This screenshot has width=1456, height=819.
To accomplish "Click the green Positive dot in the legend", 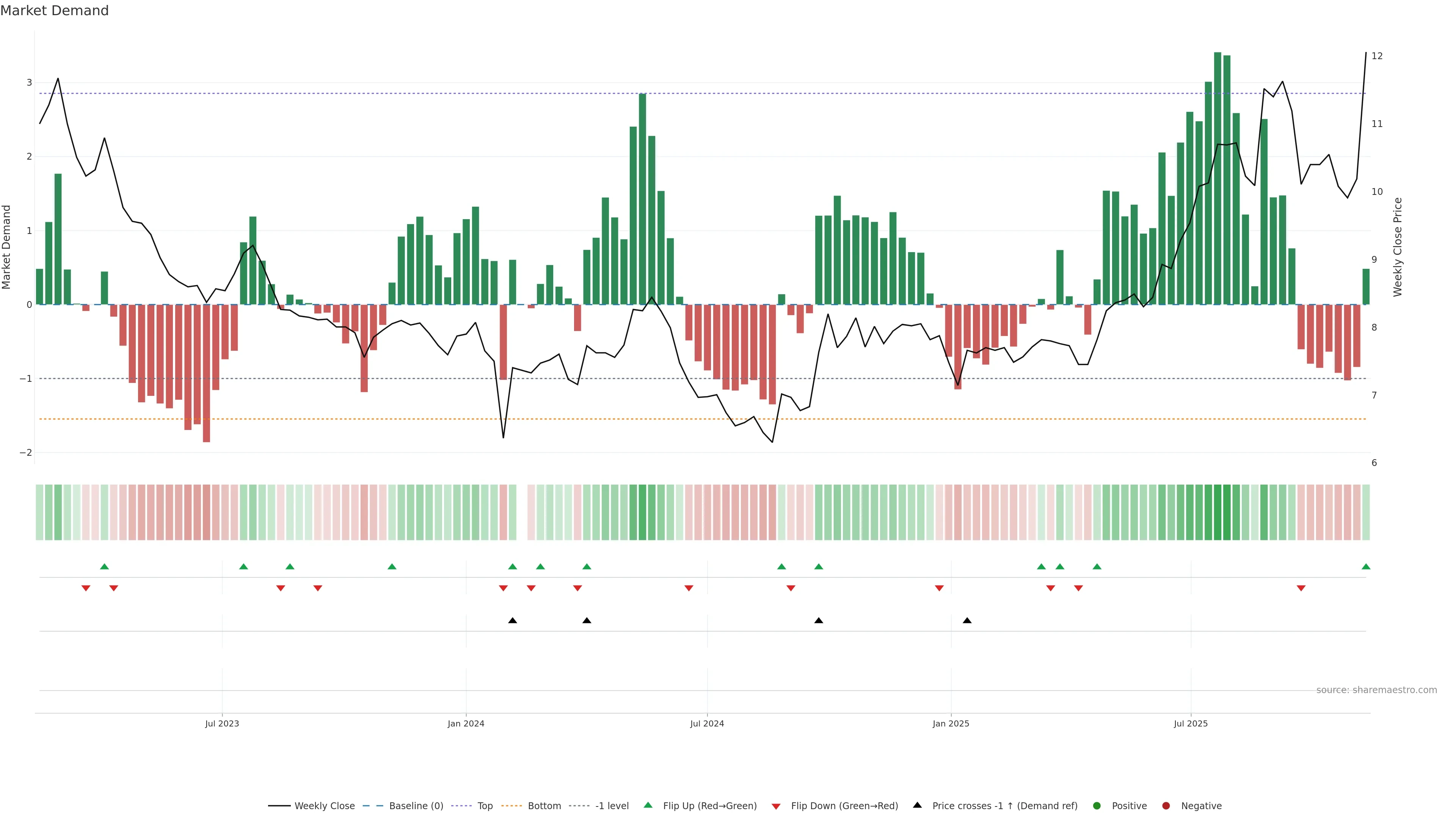I will [1097, 805].
